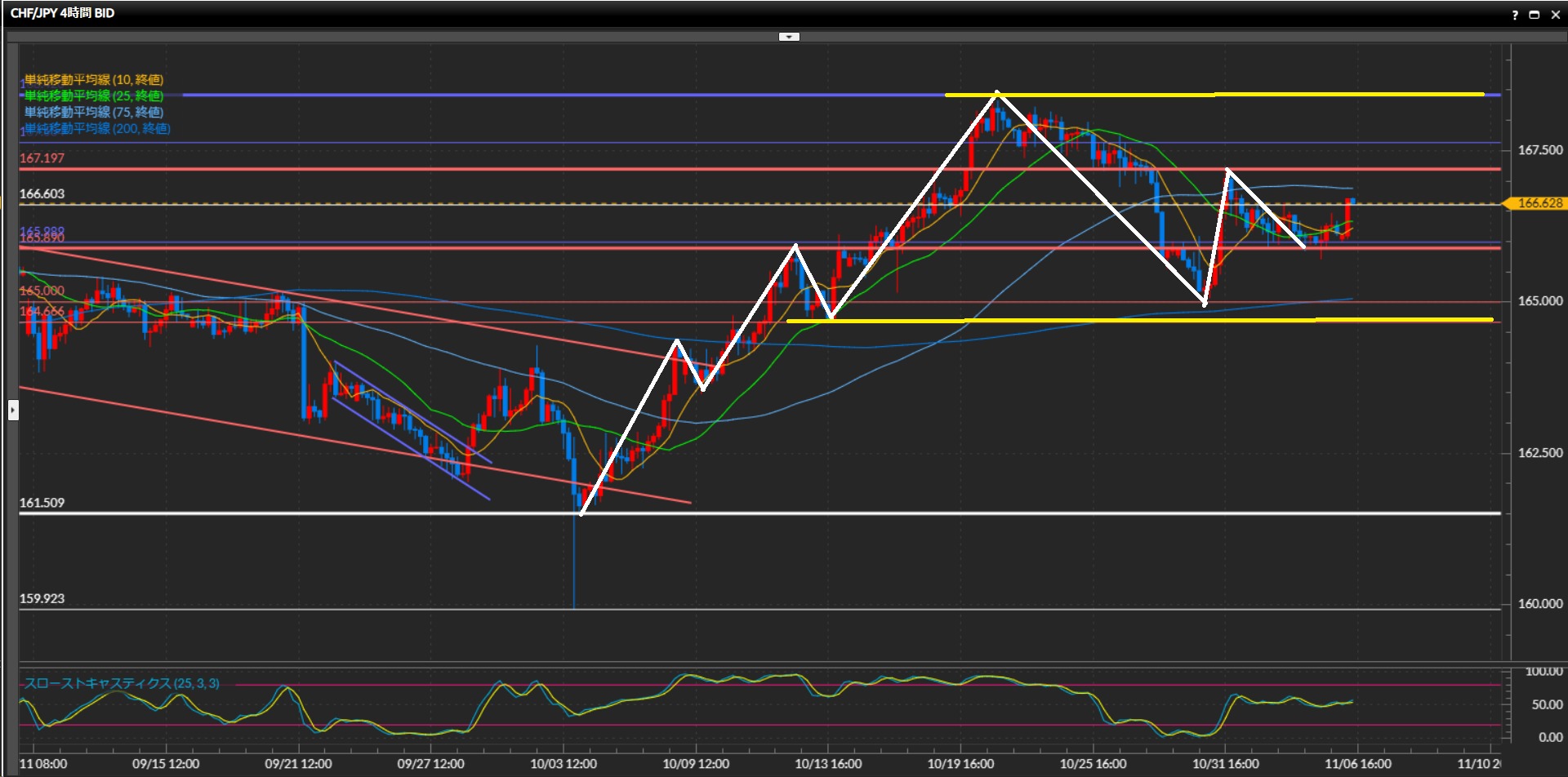Select the 10-period moving average label
1568x777 pixels.
[94, 80]
